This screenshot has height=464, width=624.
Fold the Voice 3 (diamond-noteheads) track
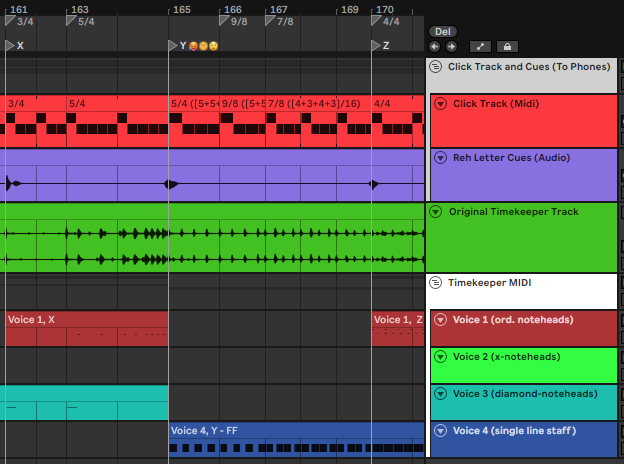click(441, 394)
